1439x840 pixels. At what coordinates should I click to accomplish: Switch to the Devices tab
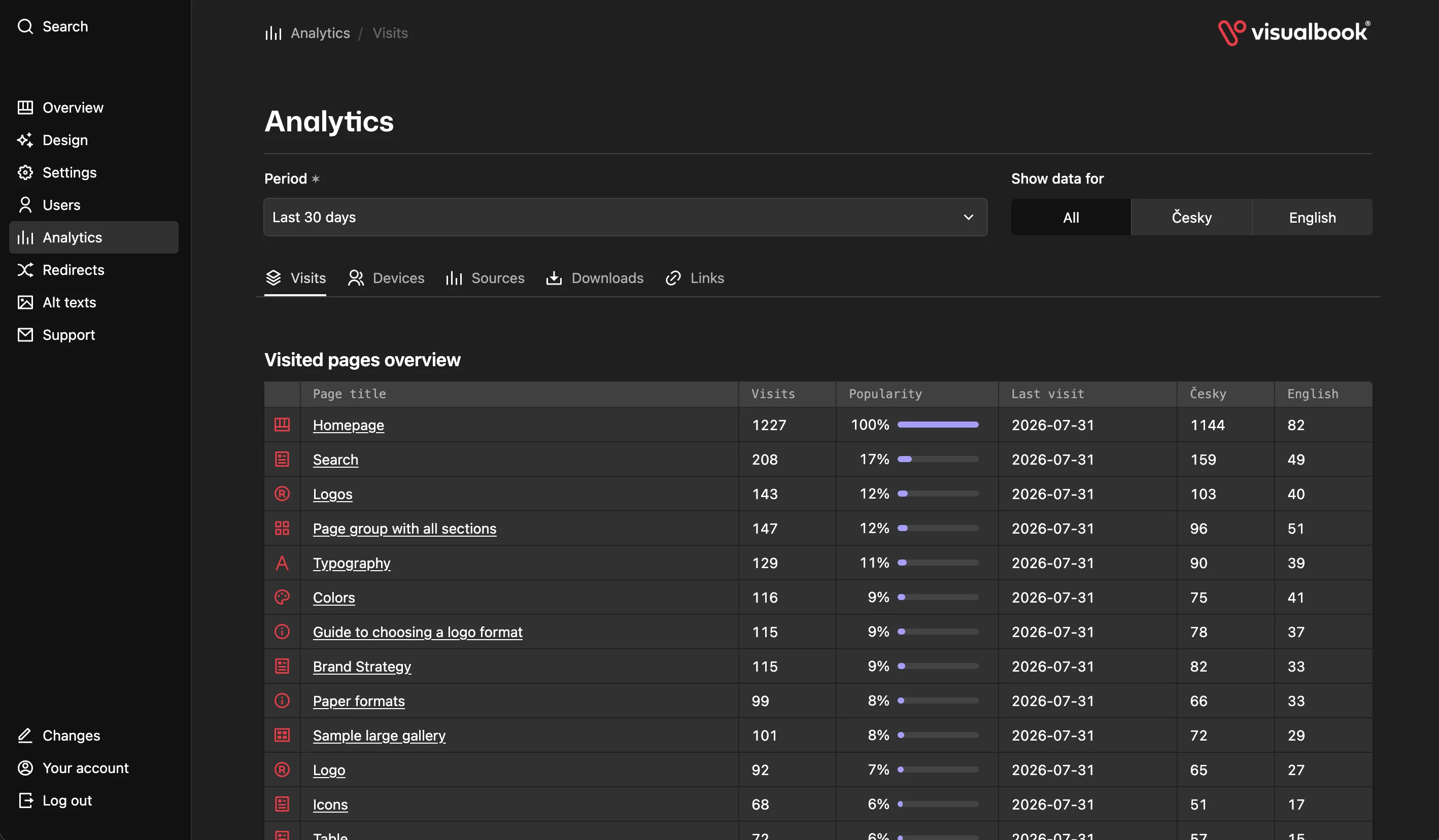[x=386, y=278]
